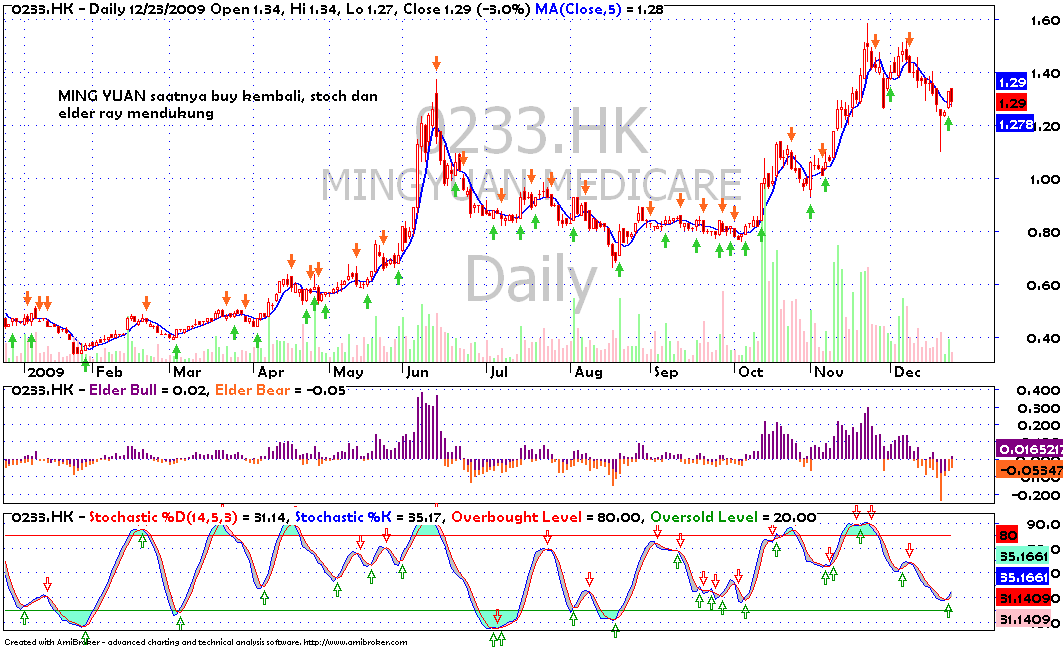Select the purple 0.0165217 Elder Bull value tag
Viewport: 1063px width, 647px height.
click(x=1029, y=450)
